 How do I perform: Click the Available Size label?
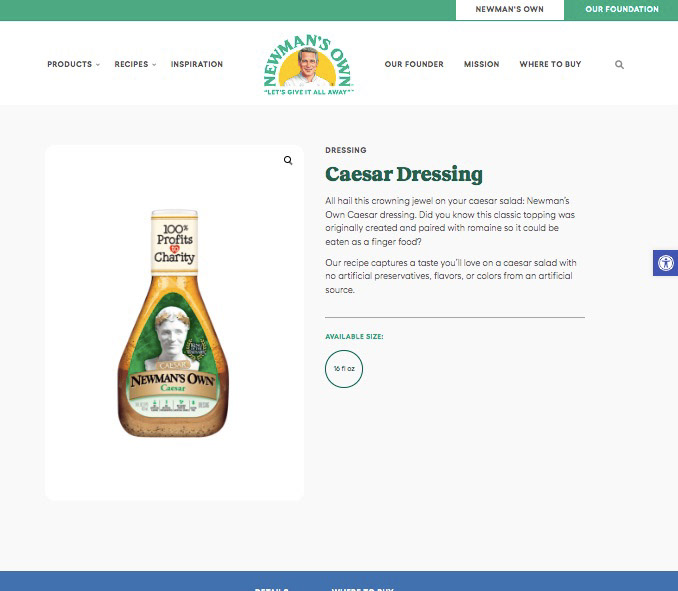pyautogui.click(x=354, y=336)
